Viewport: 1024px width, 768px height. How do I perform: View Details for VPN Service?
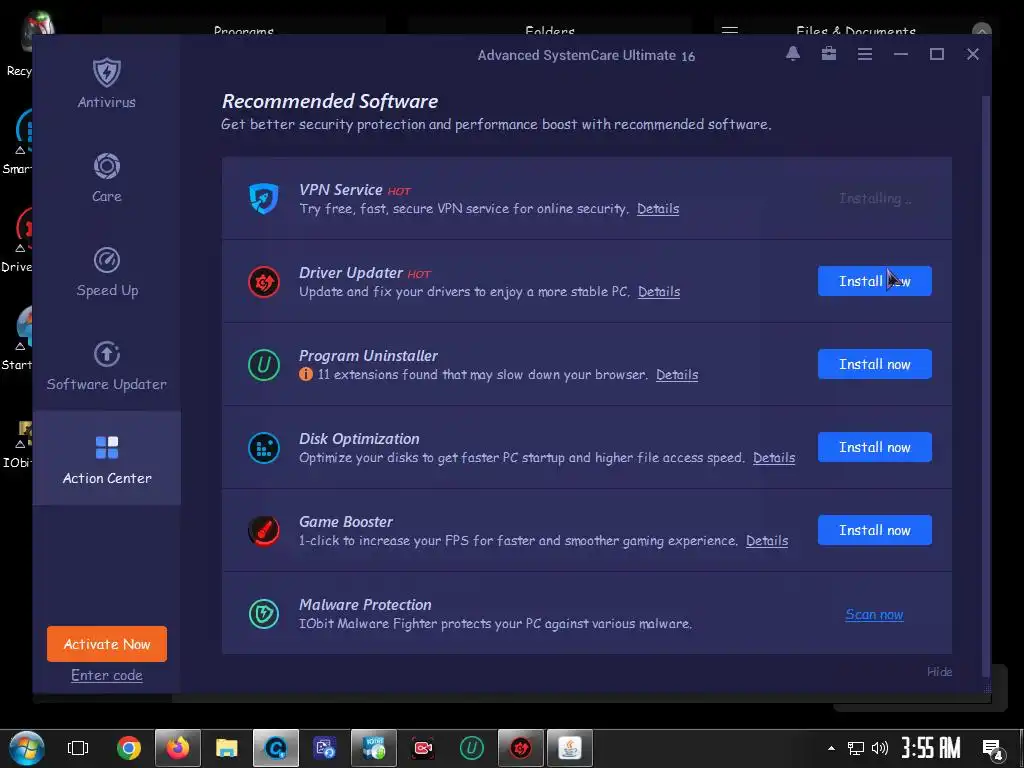coord(658,208)
